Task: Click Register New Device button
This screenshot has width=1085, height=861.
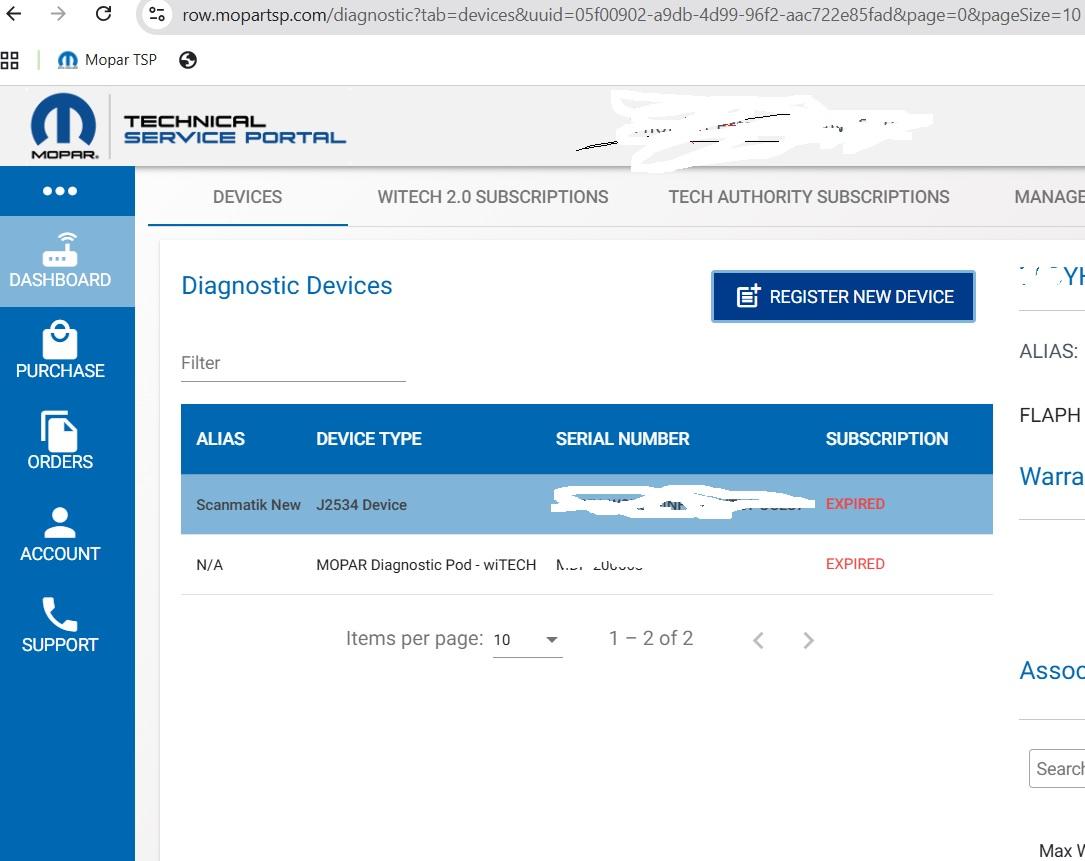Action: (x=843, y=296)
